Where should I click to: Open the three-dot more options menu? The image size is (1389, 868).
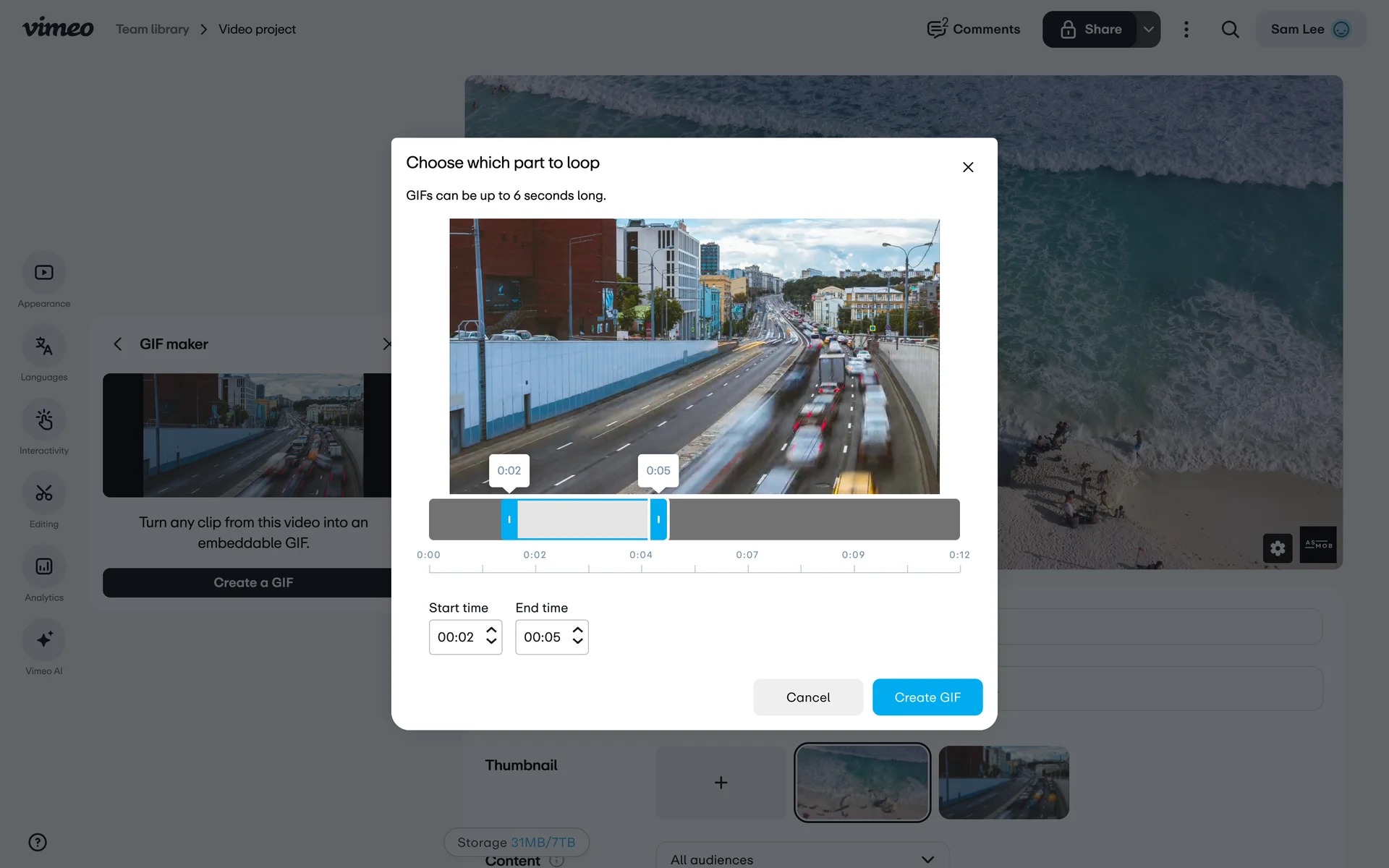tap(1186, 29)
